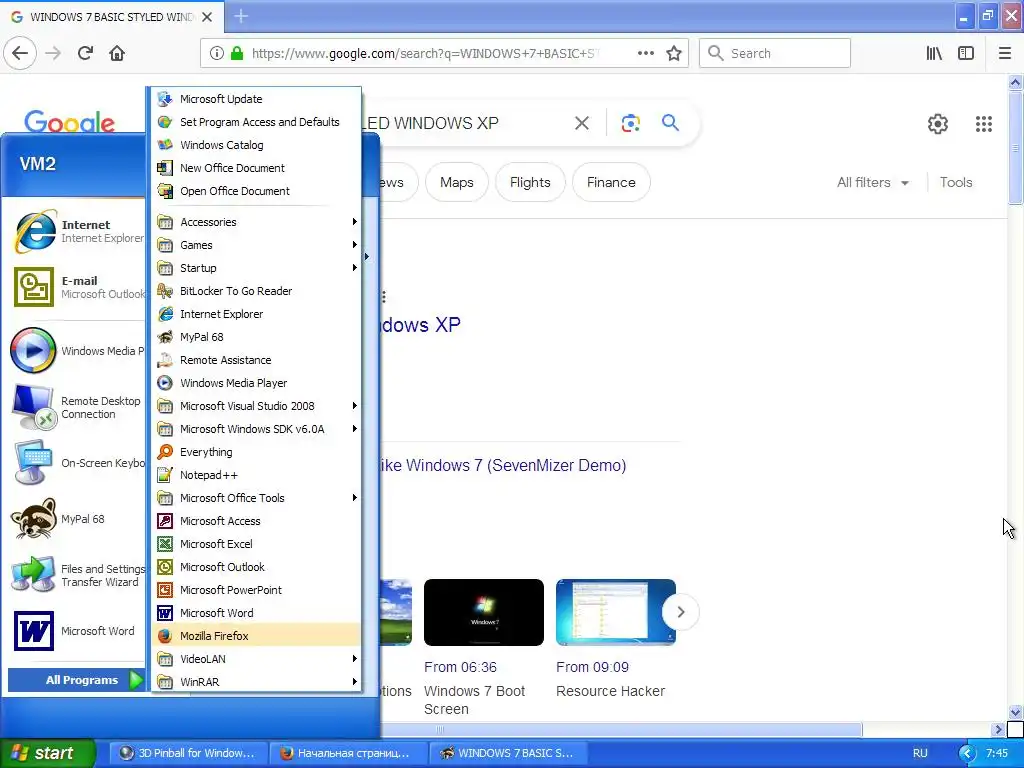The width and height of the screenshot is (1024, 768).
Task: Open Files and Settings Transfer Wizard
Action: click(77, 575)
